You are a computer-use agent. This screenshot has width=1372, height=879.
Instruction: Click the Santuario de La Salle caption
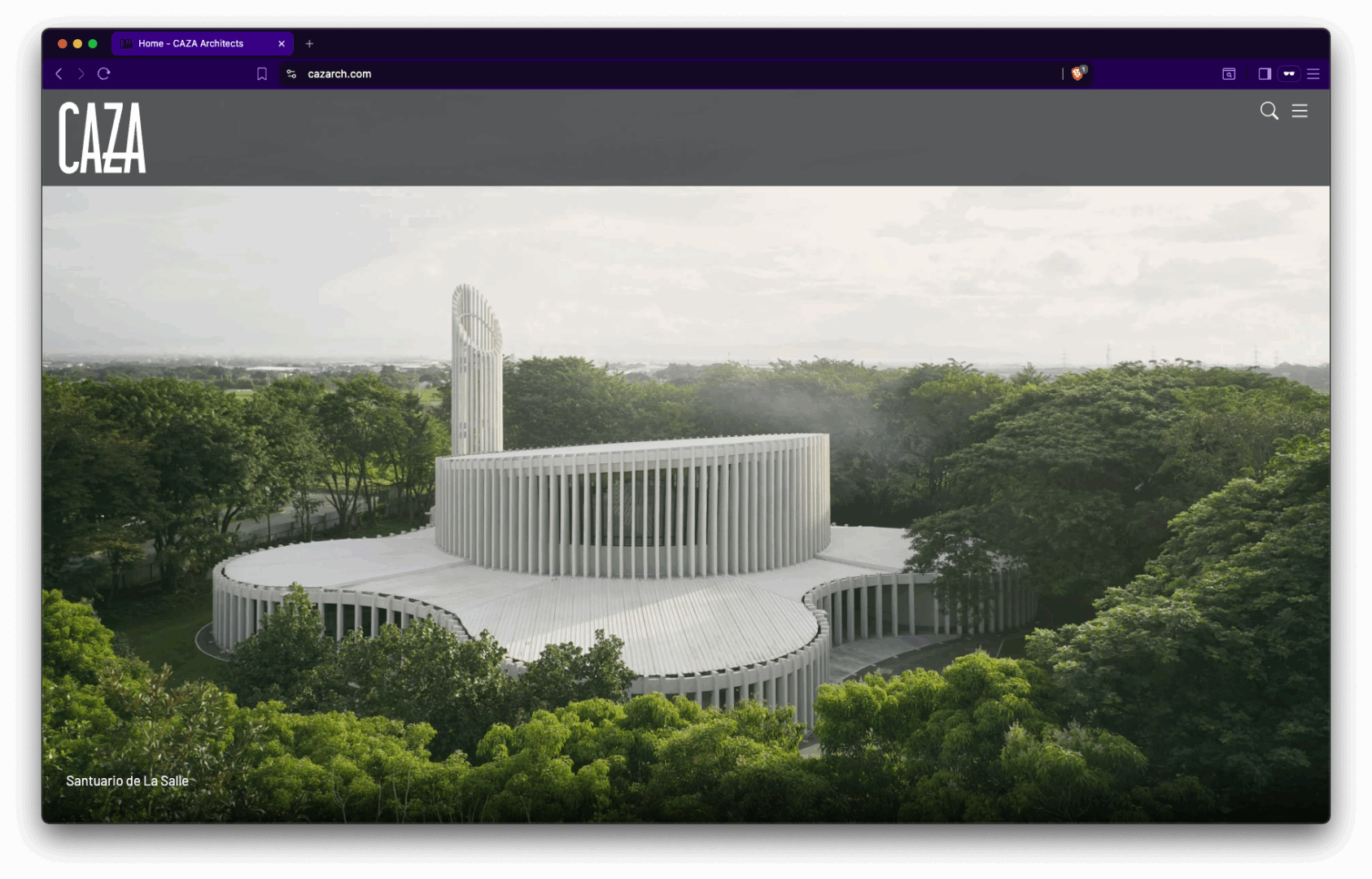pos(127,781)
